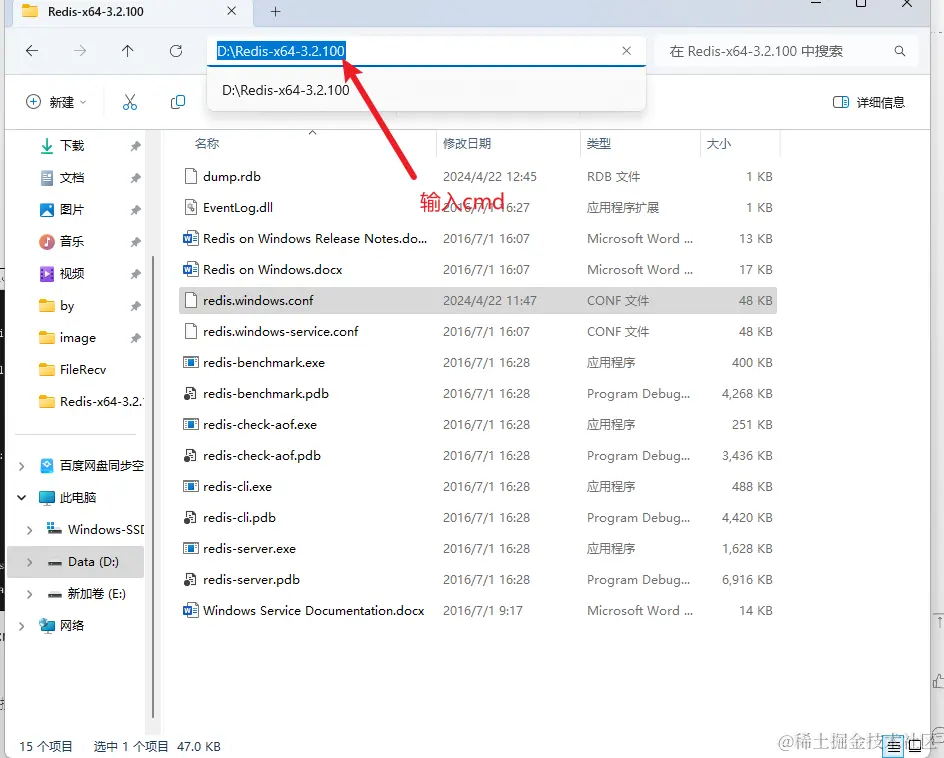Clear the address bar text
944x758 pixels.
tap(627, 51)
